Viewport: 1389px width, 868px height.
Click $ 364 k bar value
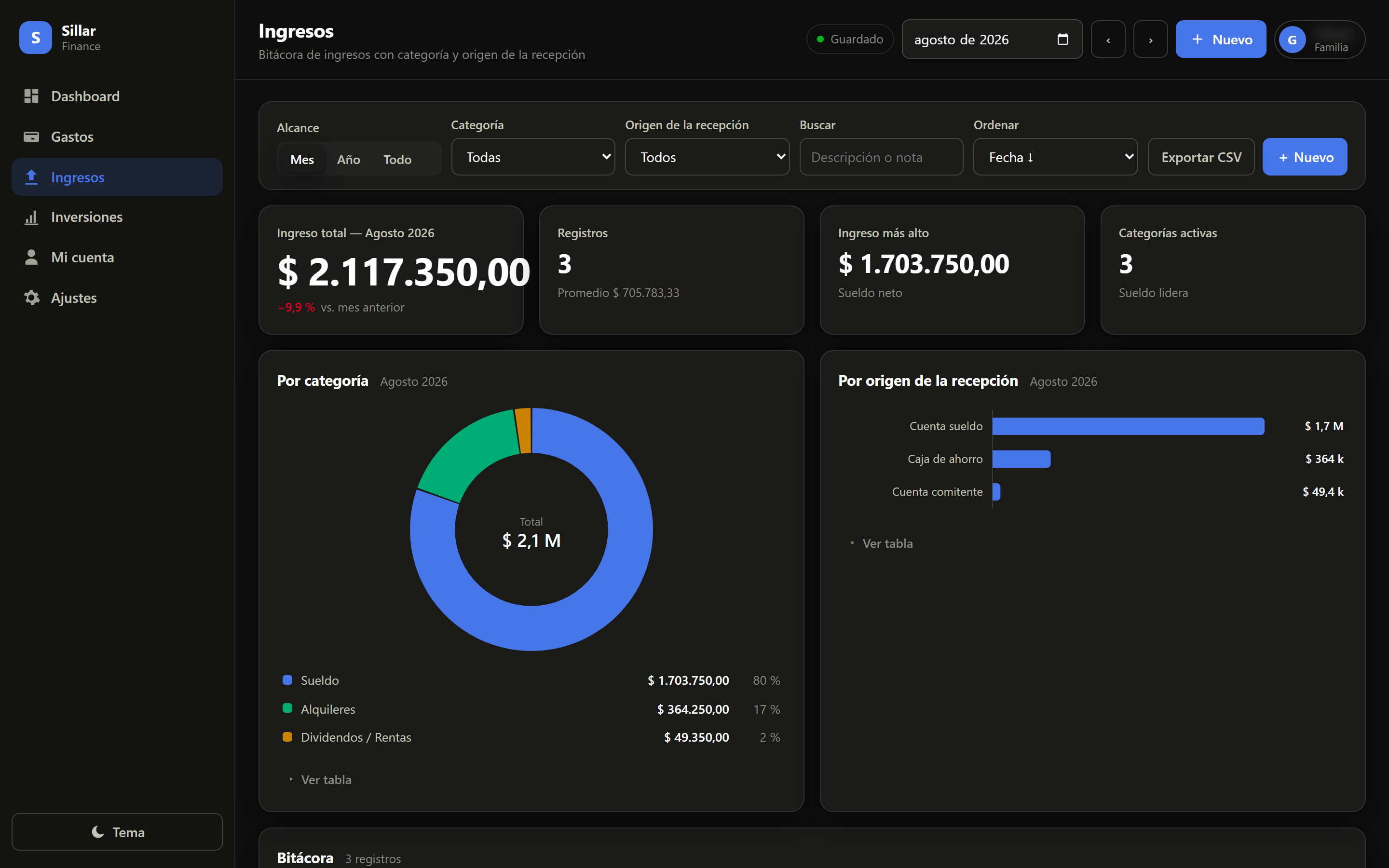1324,459
